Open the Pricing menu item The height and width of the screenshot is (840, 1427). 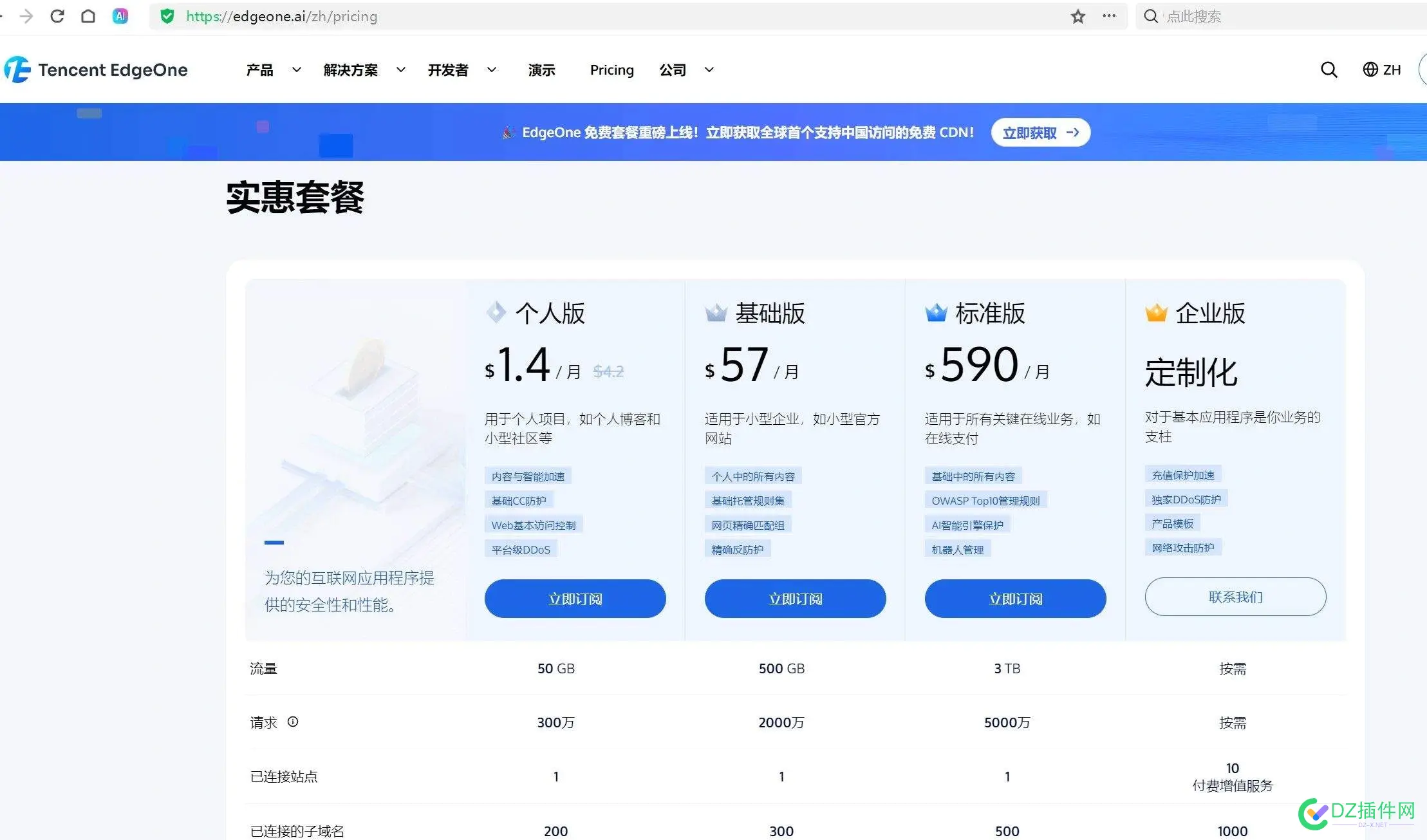coord(611,70)
